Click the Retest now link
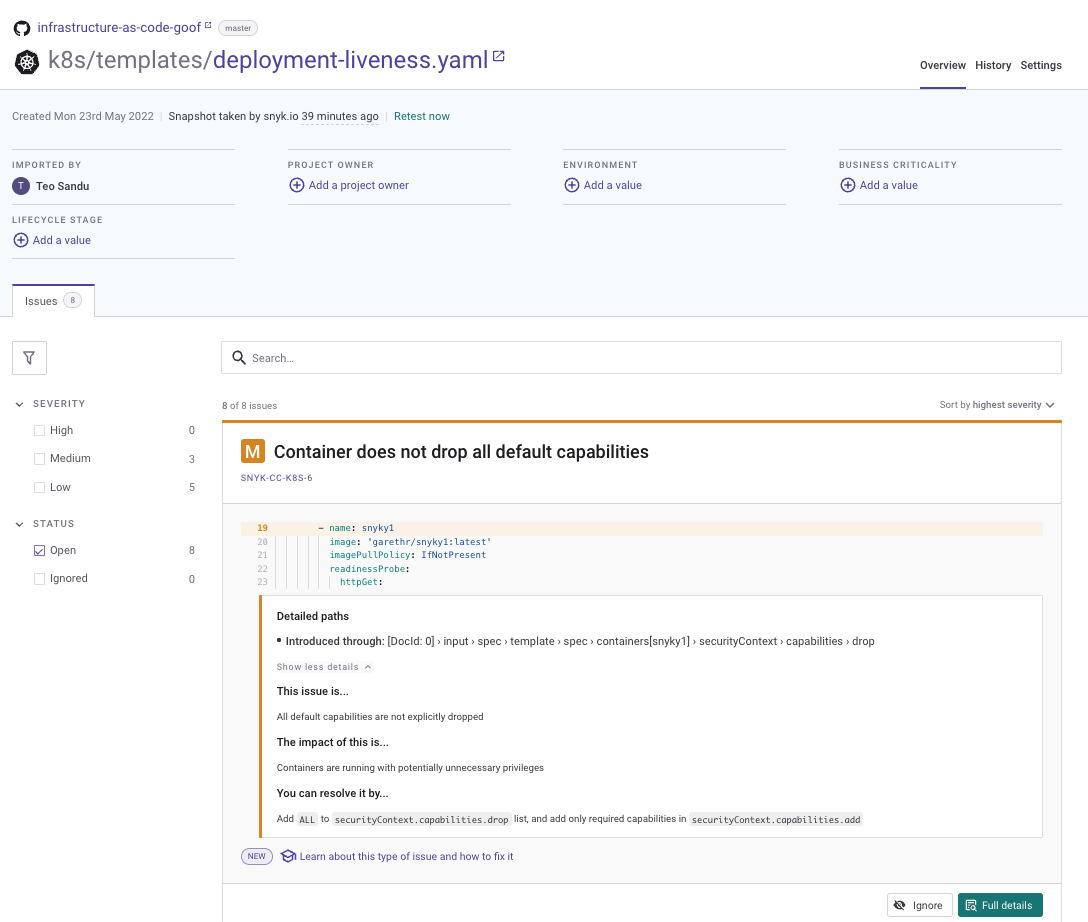 [421, 116]
